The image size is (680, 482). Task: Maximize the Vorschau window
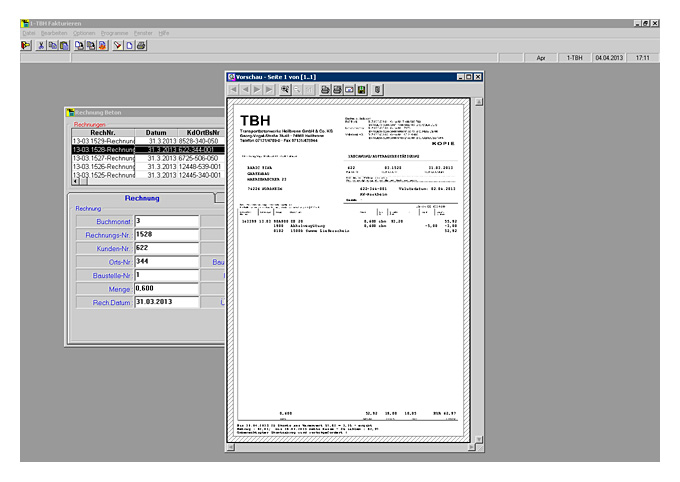click(x=469, y=77)
